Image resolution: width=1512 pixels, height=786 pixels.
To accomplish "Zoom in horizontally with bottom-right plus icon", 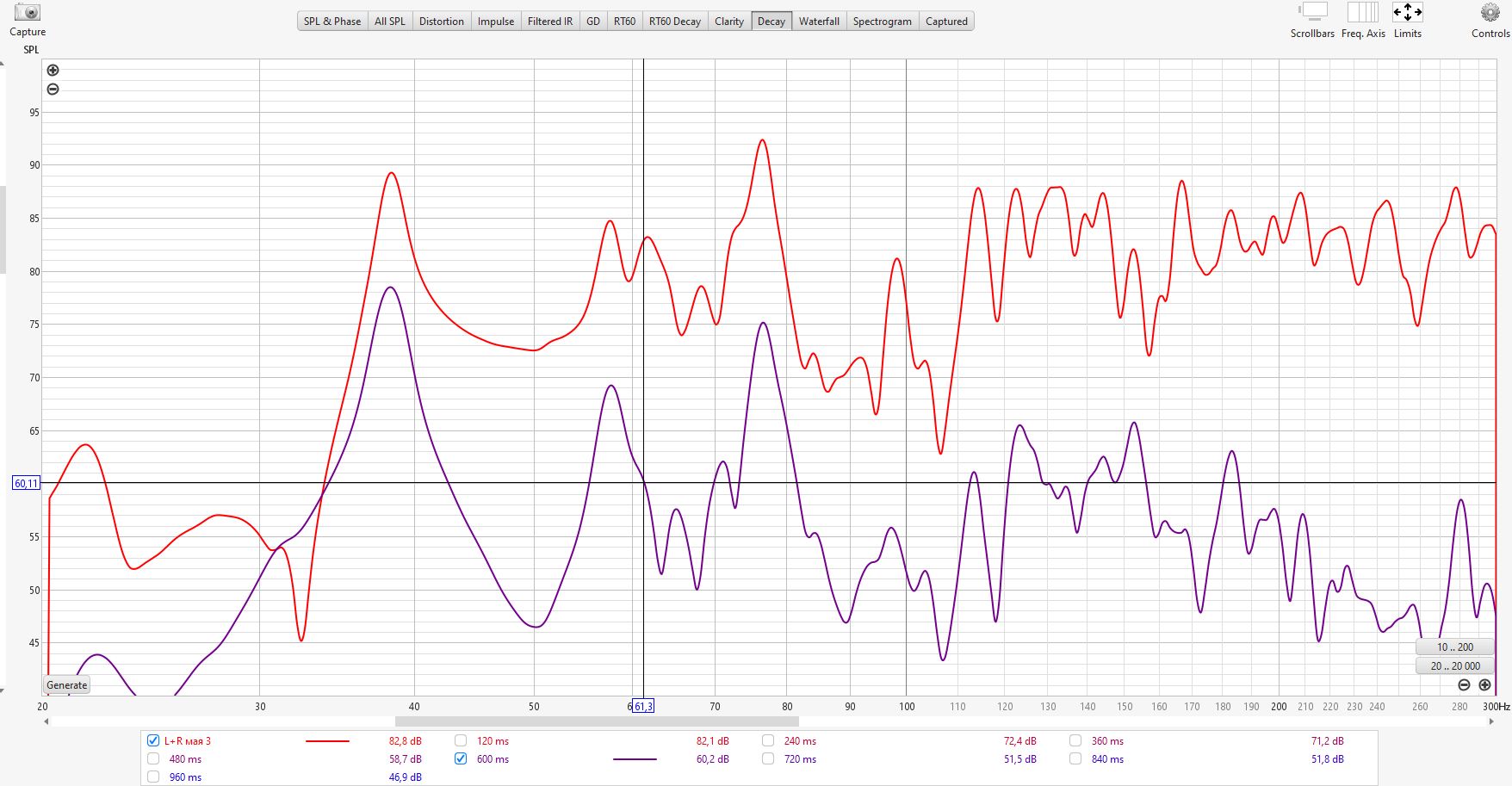I will (x=1484, y=685).
